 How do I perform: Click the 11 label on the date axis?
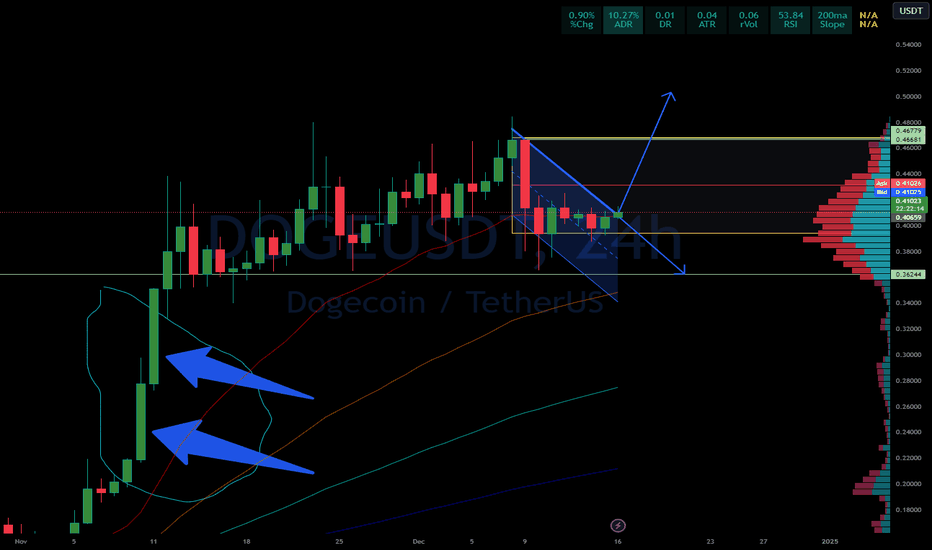pos(153,542)
